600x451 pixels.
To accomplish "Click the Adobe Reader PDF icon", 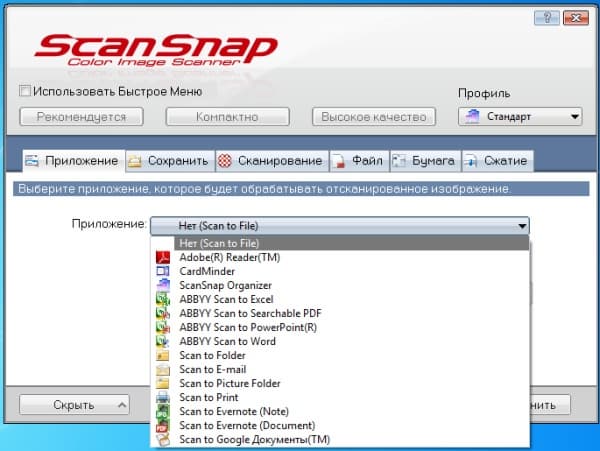I will click(163, 257).
